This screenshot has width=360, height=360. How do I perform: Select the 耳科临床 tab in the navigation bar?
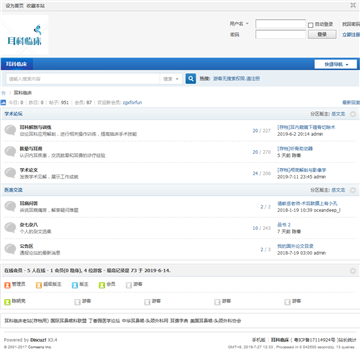tap(16, 64)
